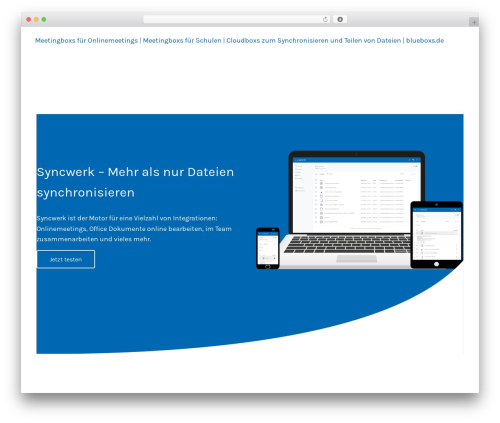Reload page using browser refresh icon

[325, 19]
